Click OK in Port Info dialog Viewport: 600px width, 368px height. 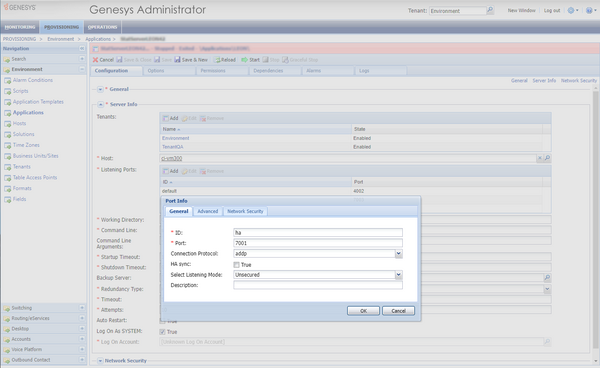pos(364,311)
